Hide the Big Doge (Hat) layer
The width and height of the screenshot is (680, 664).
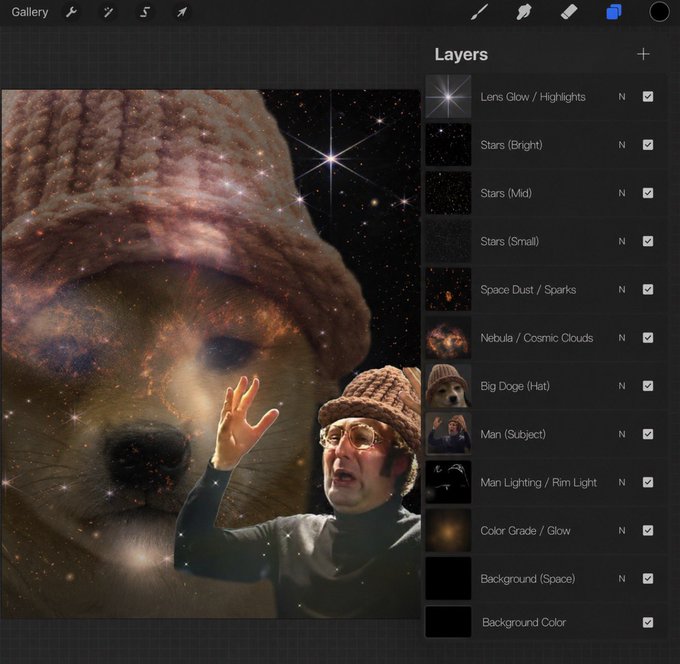(x=648, y=386)
